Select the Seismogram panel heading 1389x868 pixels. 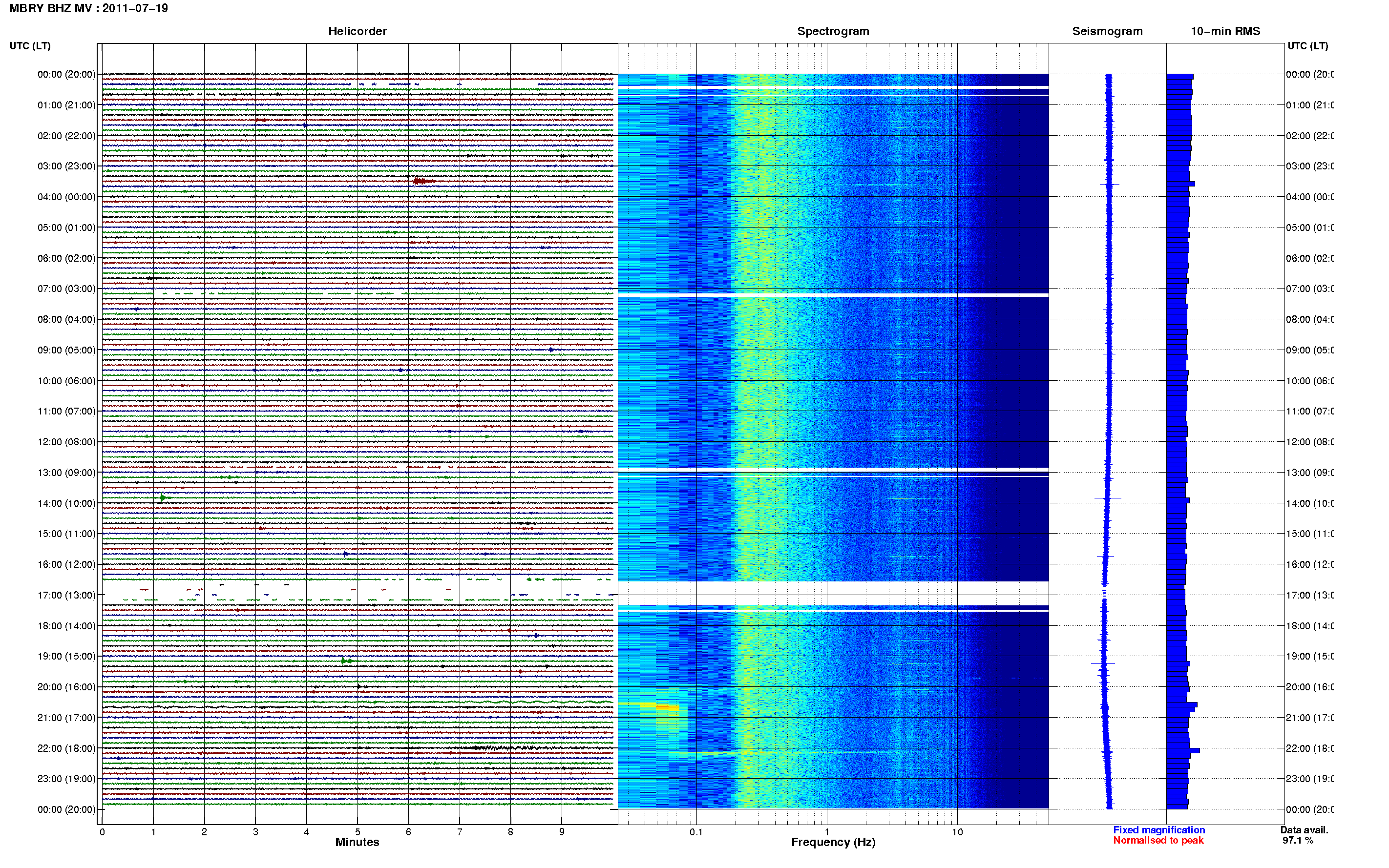[1107, 31]
